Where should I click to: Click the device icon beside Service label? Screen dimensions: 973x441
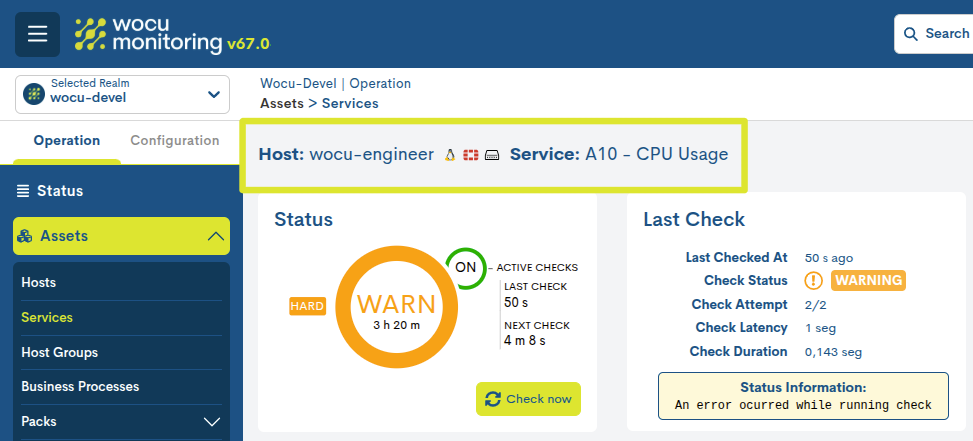(x=491, y=155)
